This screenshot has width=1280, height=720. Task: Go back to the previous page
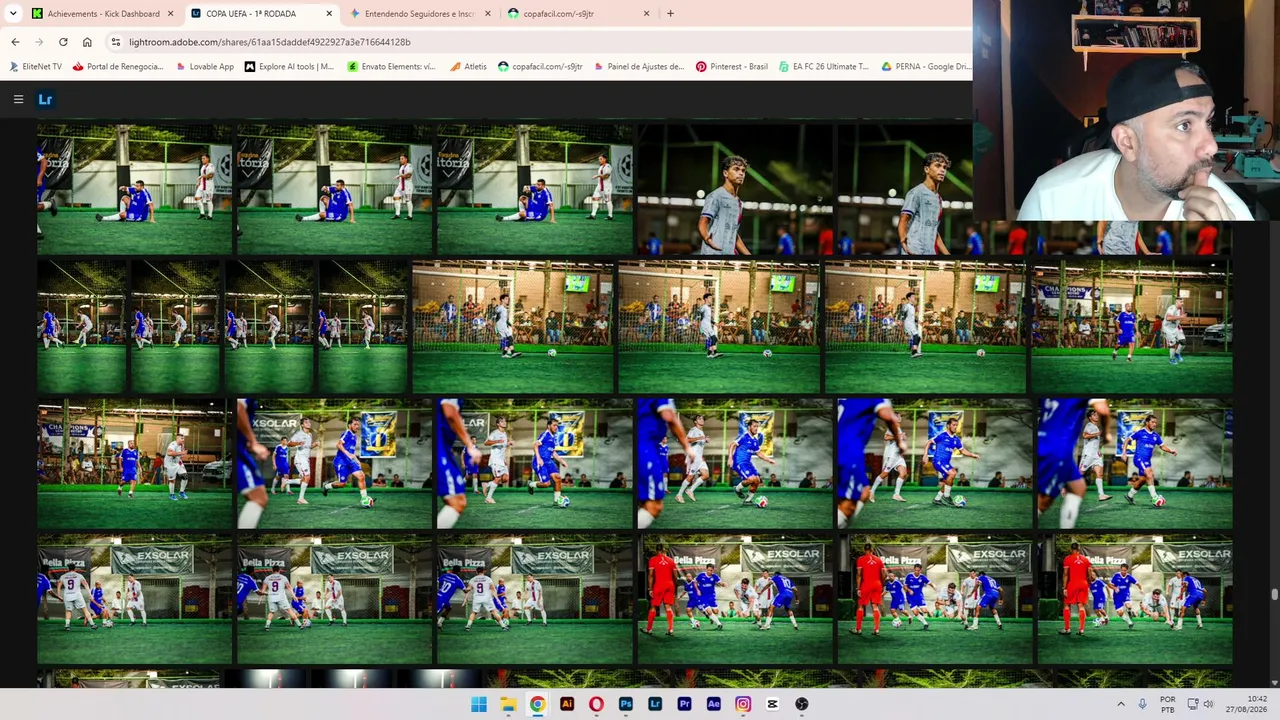coord(15,42)
